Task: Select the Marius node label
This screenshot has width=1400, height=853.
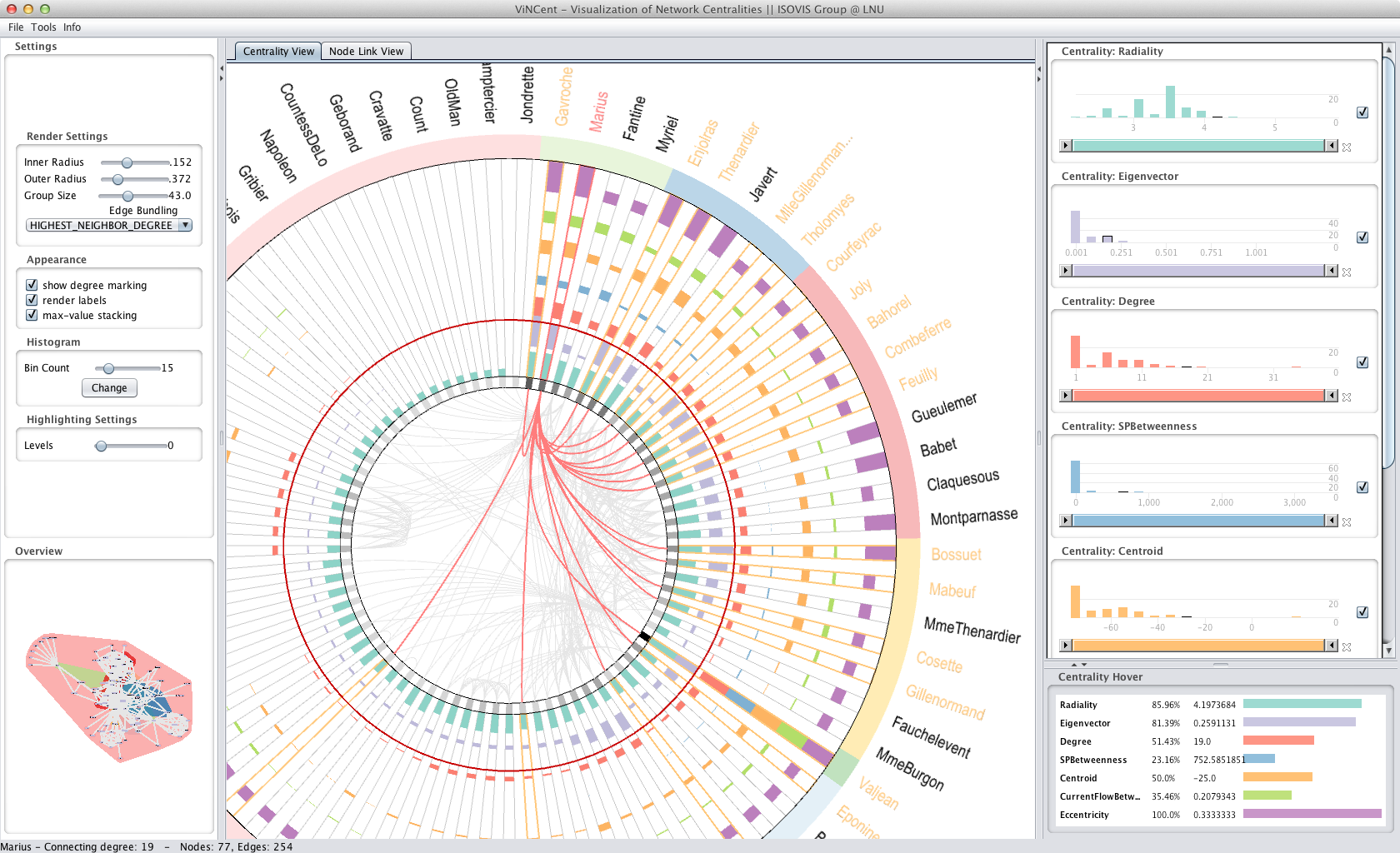Action: [598, 112]
